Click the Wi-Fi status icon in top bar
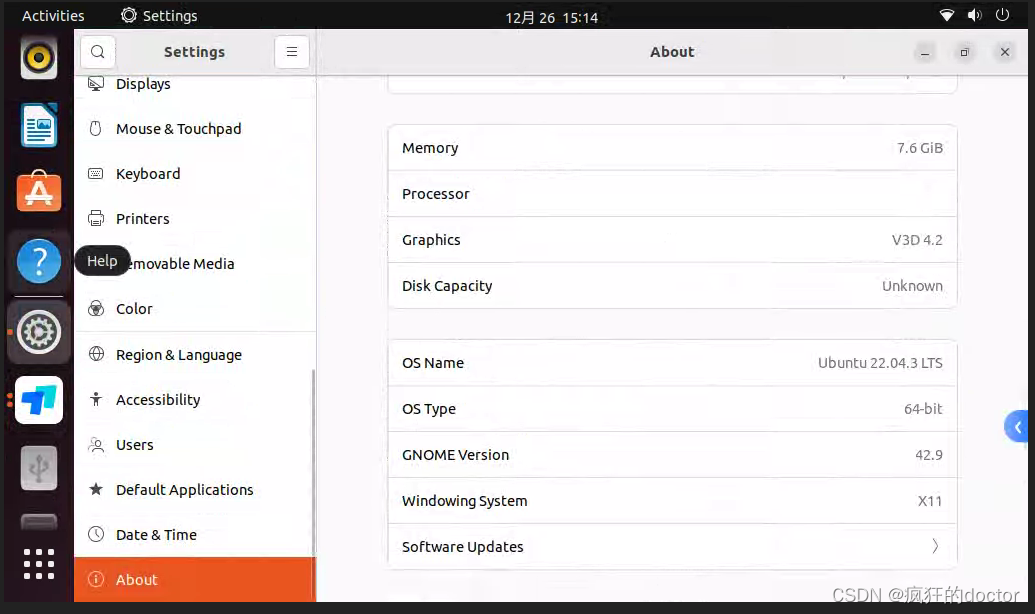Viewport: 1035px width, 614px height. [945, 15]
